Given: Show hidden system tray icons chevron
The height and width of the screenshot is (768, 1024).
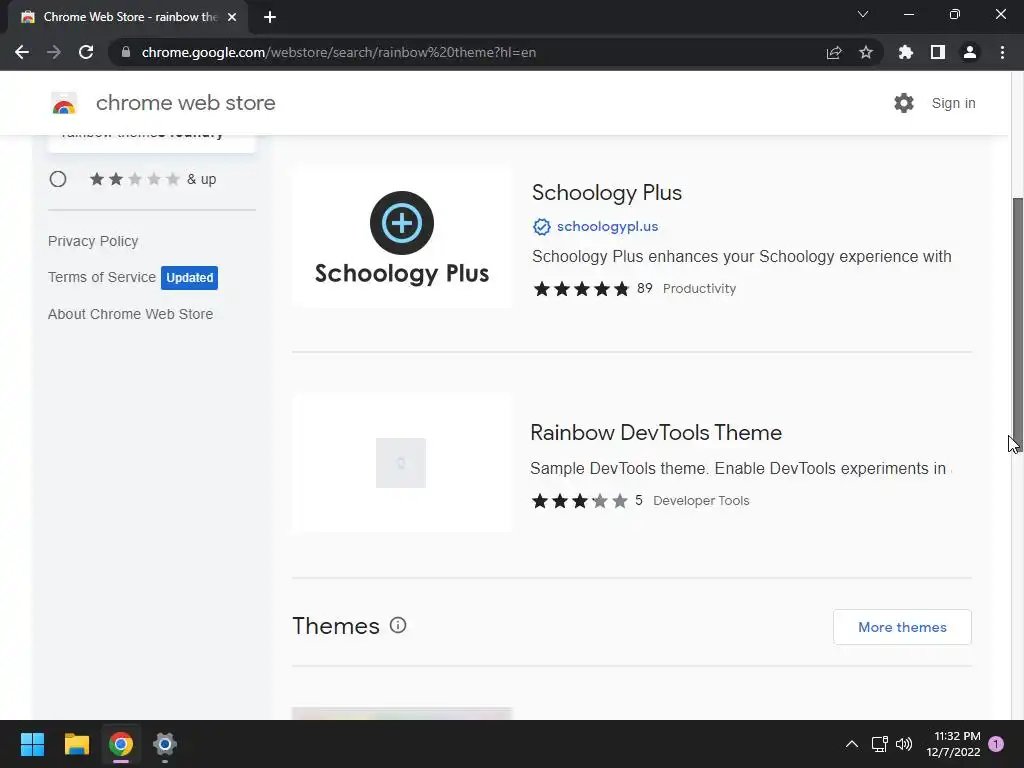Looking at the screenshot, I should [852, 744].
